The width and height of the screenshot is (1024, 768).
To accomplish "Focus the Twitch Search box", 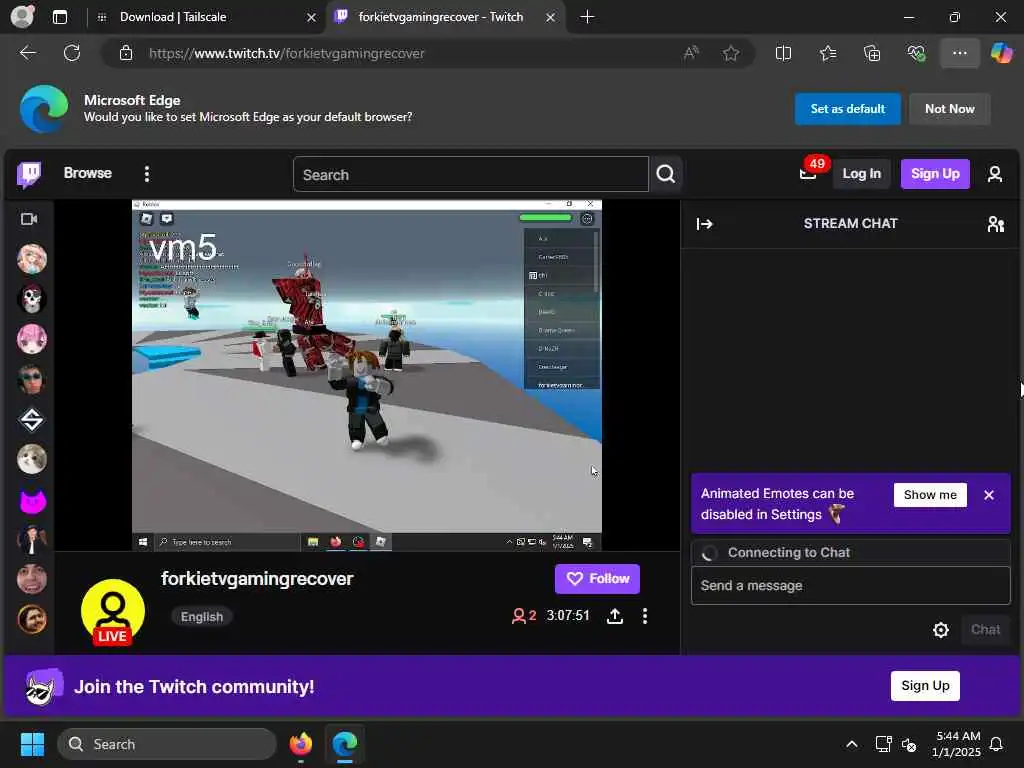I will point(471,174).
